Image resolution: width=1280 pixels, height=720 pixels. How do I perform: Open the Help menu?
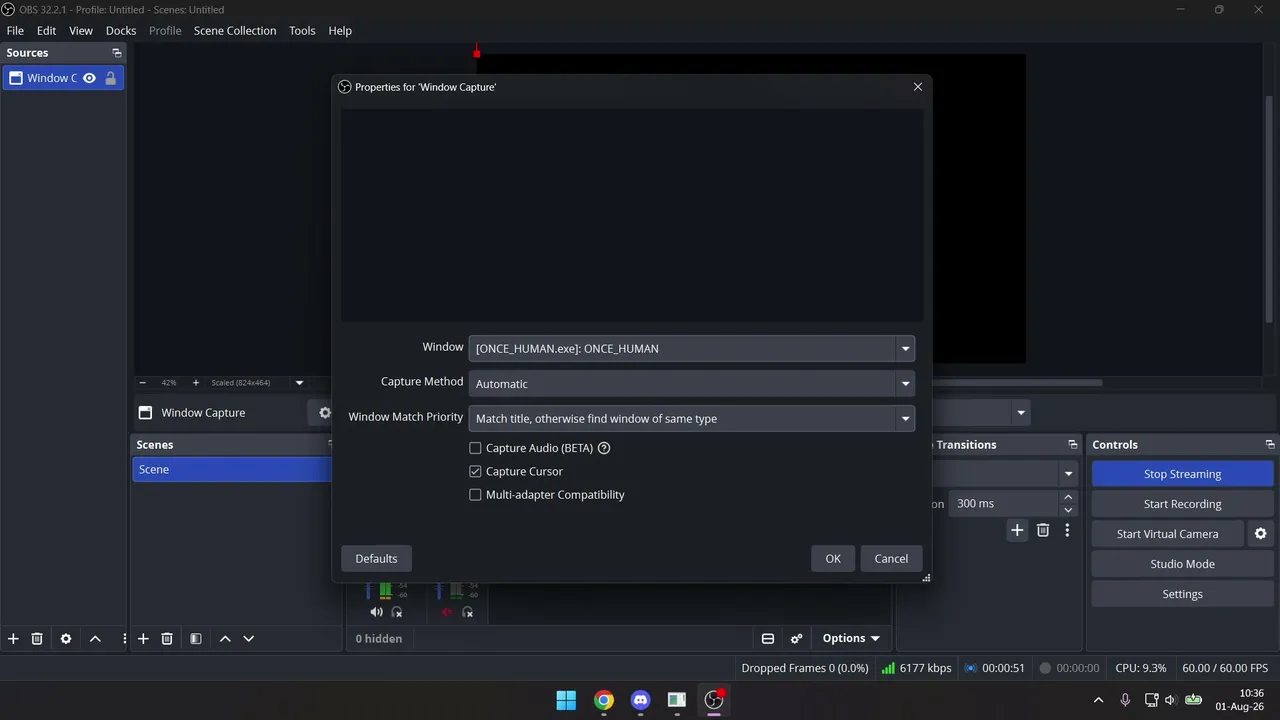pyautogui.click(x=340, y=30)
